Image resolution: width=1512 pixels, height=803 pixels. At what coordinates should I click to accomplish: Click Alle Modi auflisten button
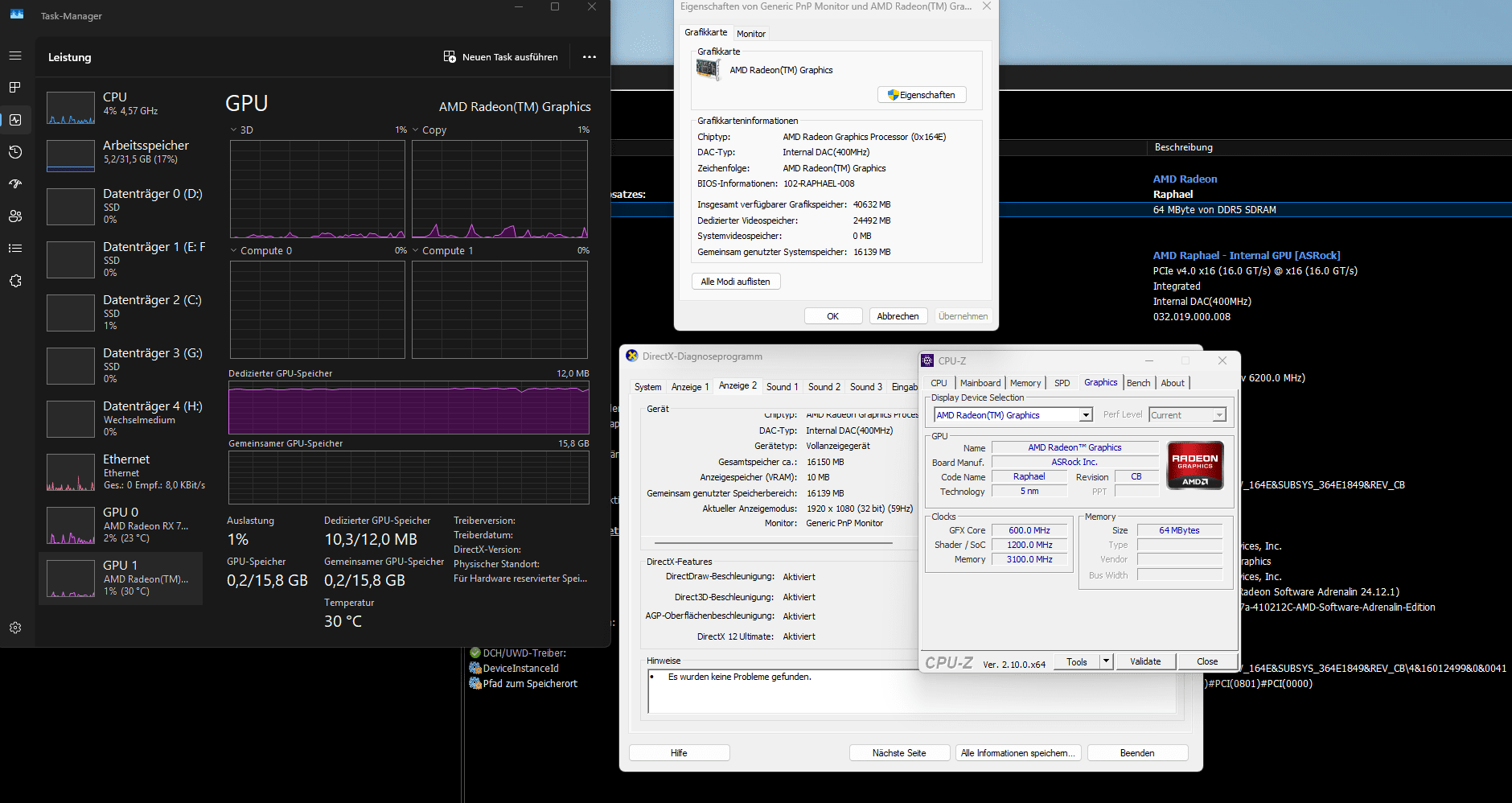pyautogui.click(x=736, y=282)
